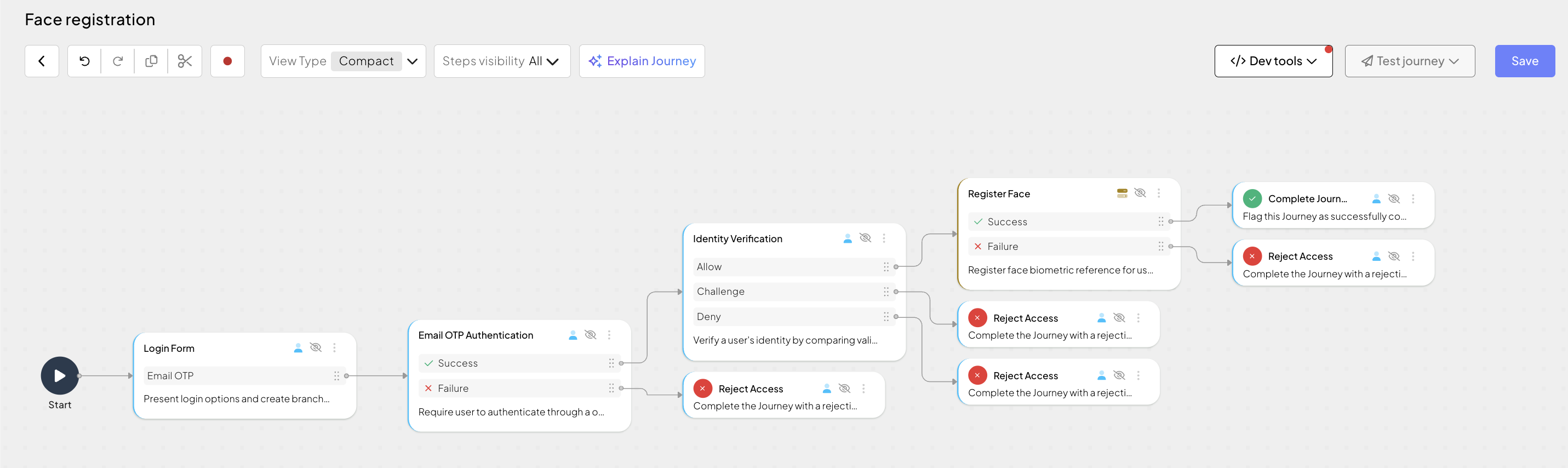Toggle visibility eye icon on Register Face
1568x468 pixels.
[x=1140, y=193]
